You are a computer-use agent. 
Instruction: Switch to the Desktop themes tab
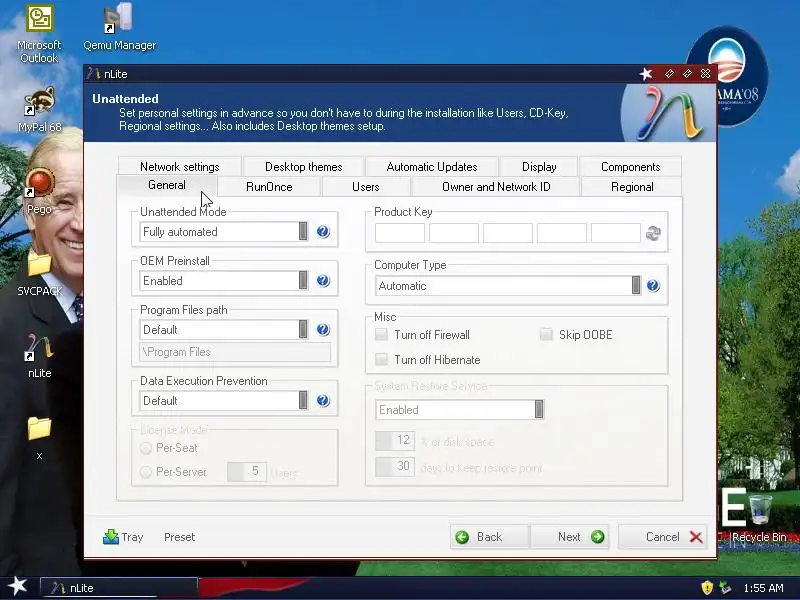[x=304, y=166]
